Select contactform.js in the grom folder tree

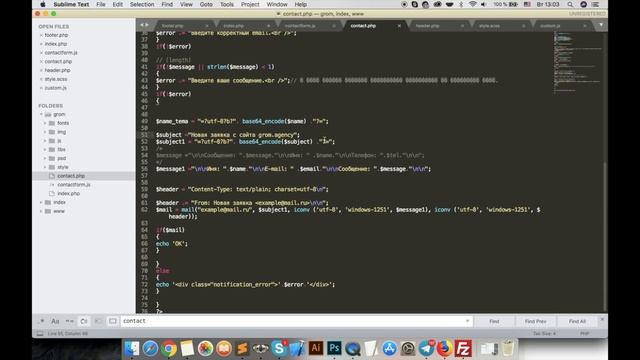point(74,185)
